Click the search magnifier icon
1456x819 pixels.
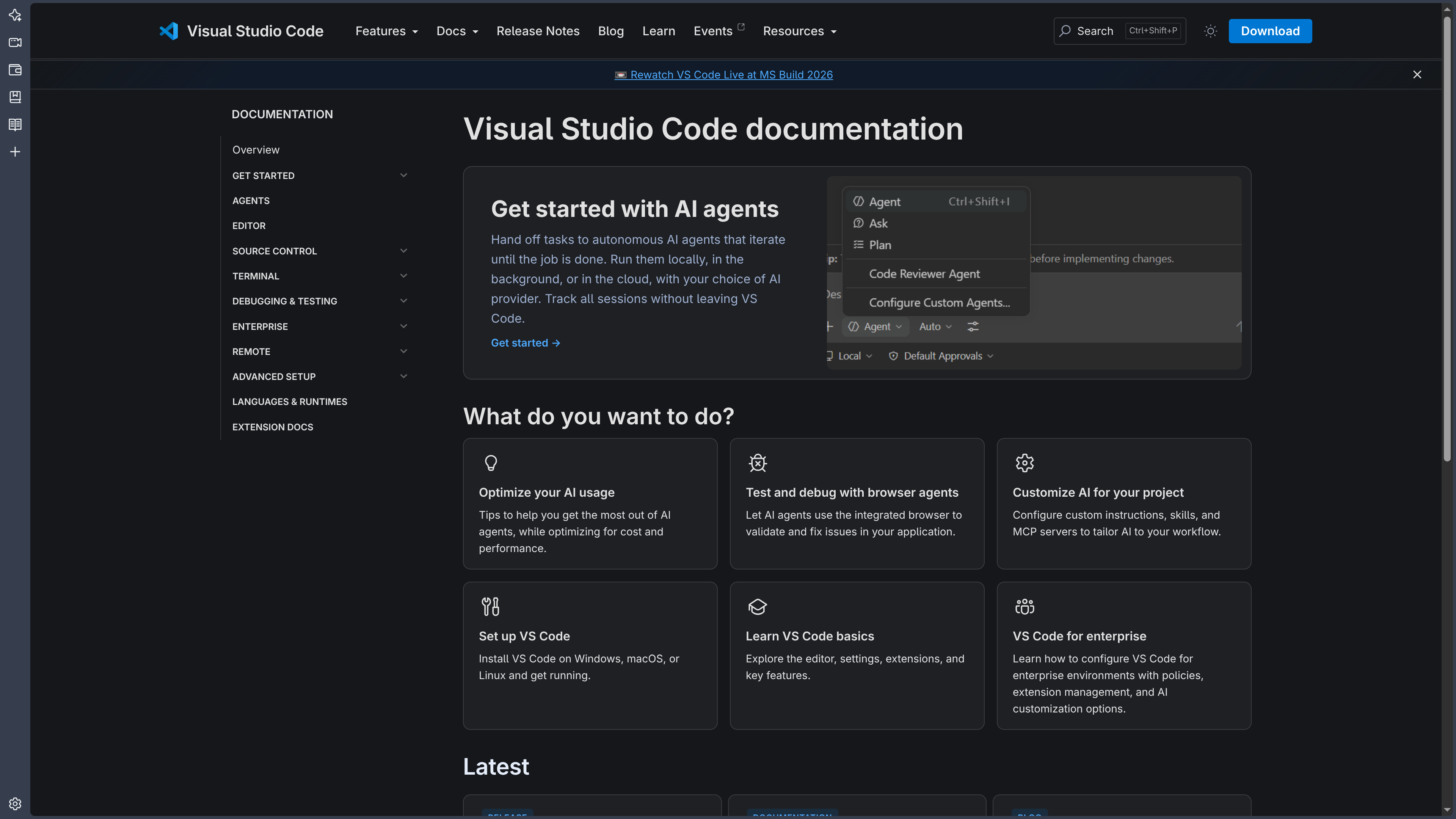1065,31
